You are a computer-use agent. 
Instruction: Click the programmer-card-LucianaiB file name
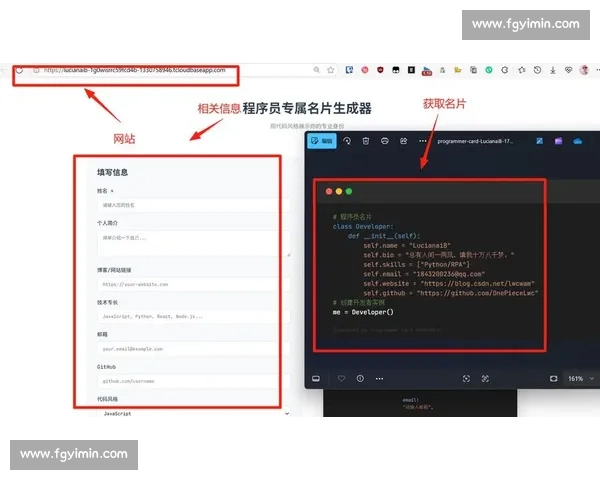(475, 141)
